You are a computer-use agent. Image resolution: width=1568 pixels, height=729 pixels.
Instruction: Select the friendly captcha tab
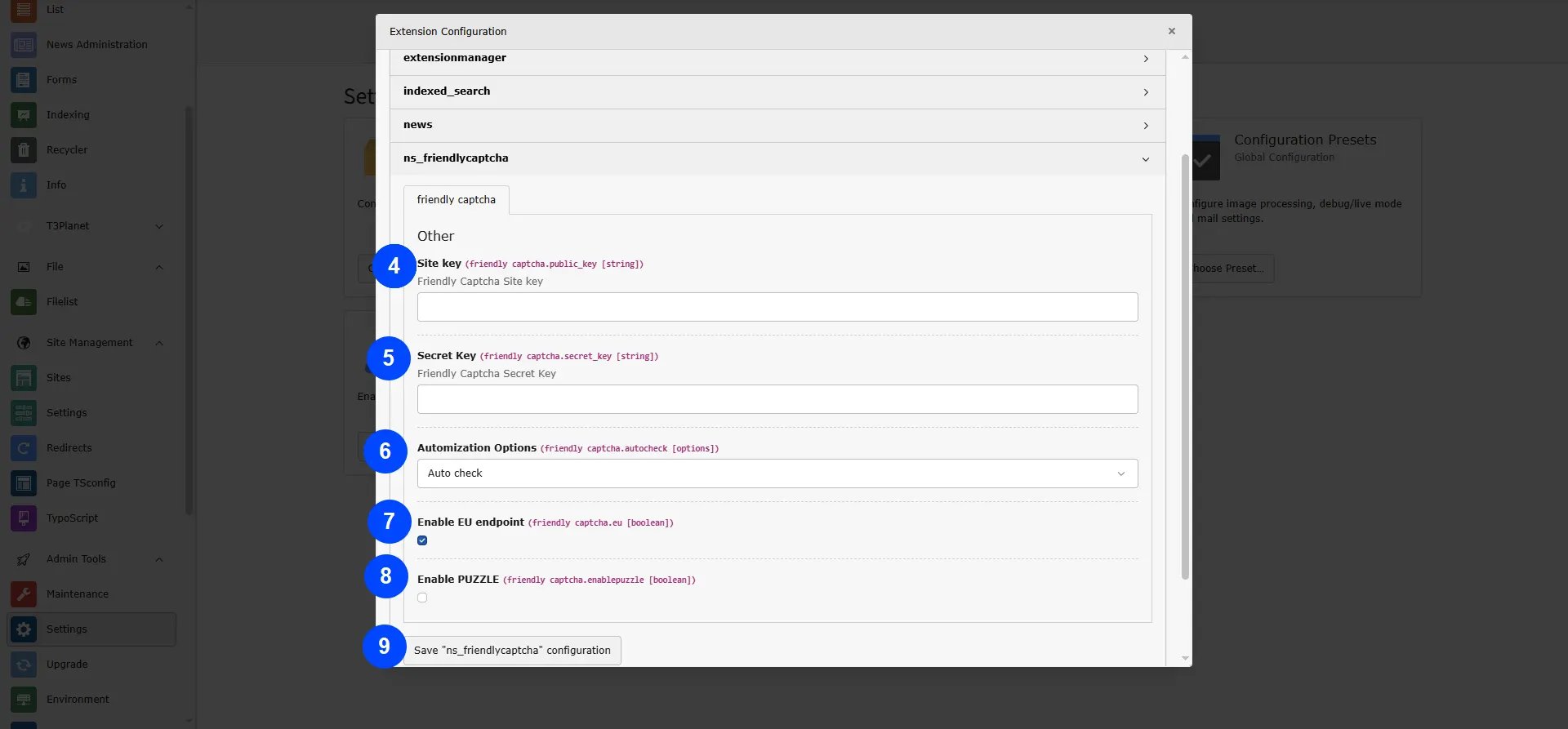coord(457,200)
